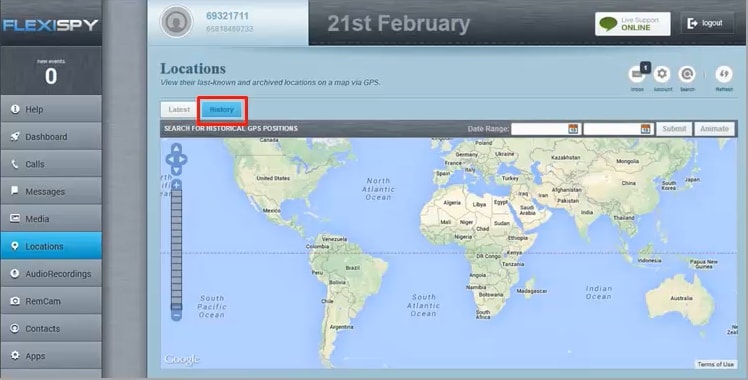The image size is (748, 380).
Task: Click the logout button
Action: 706,23
